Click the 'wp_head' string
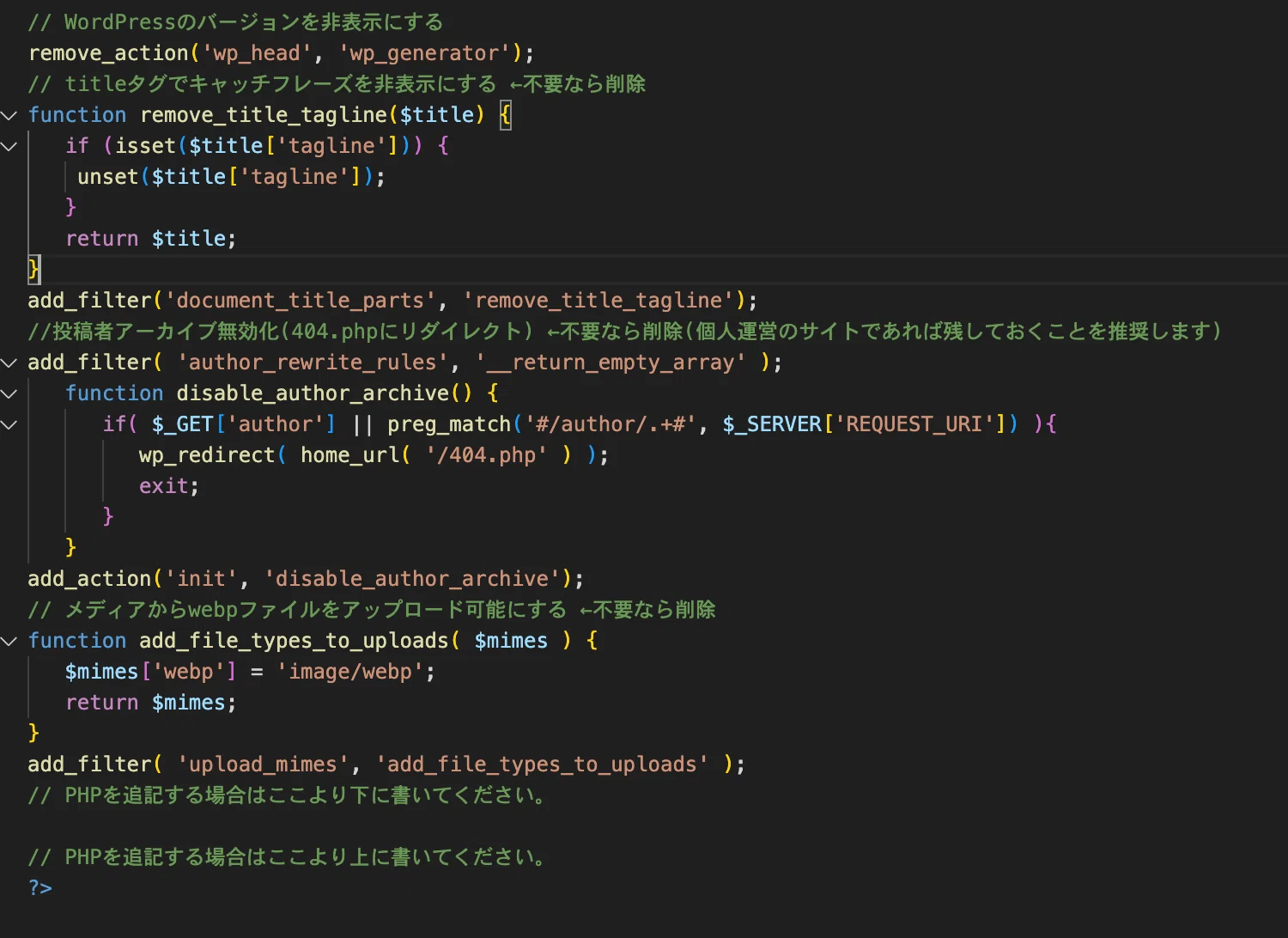The width and height of the screenshot is (1288, 938). 257,53
